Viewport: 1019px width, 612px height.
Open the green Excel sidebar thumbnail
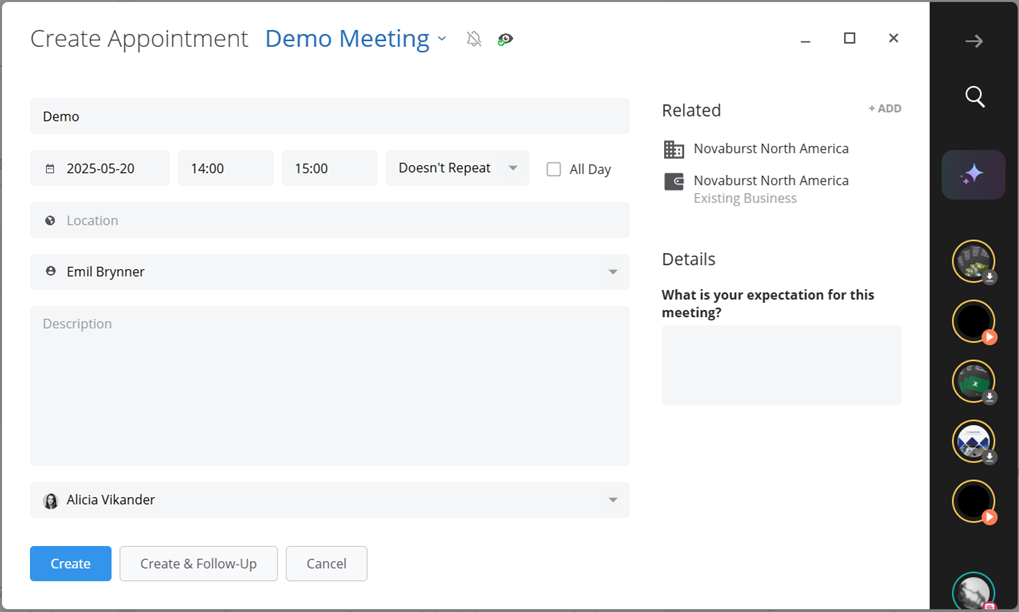(x=974, y=381)
